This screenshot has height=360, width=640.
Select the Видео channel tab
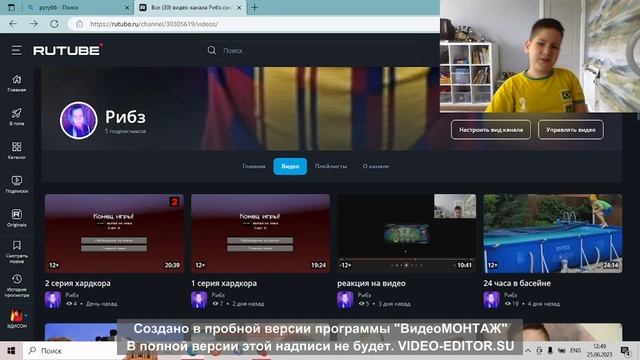pos(290,166)
